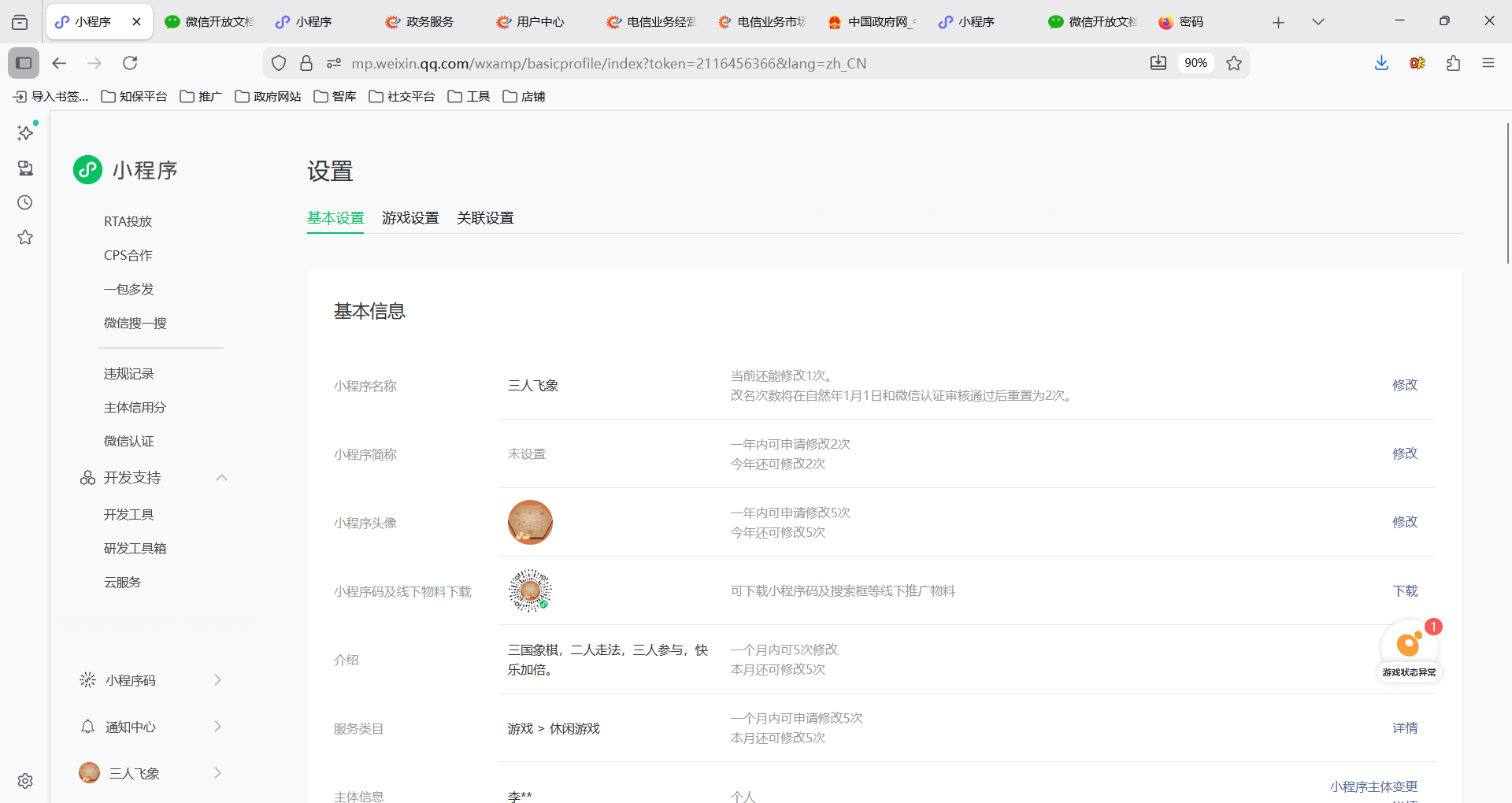Viewport: 1512px width, 803px height.
Task: Open the 店铺 bookmark folder
Action: click(x=524, y=96)
